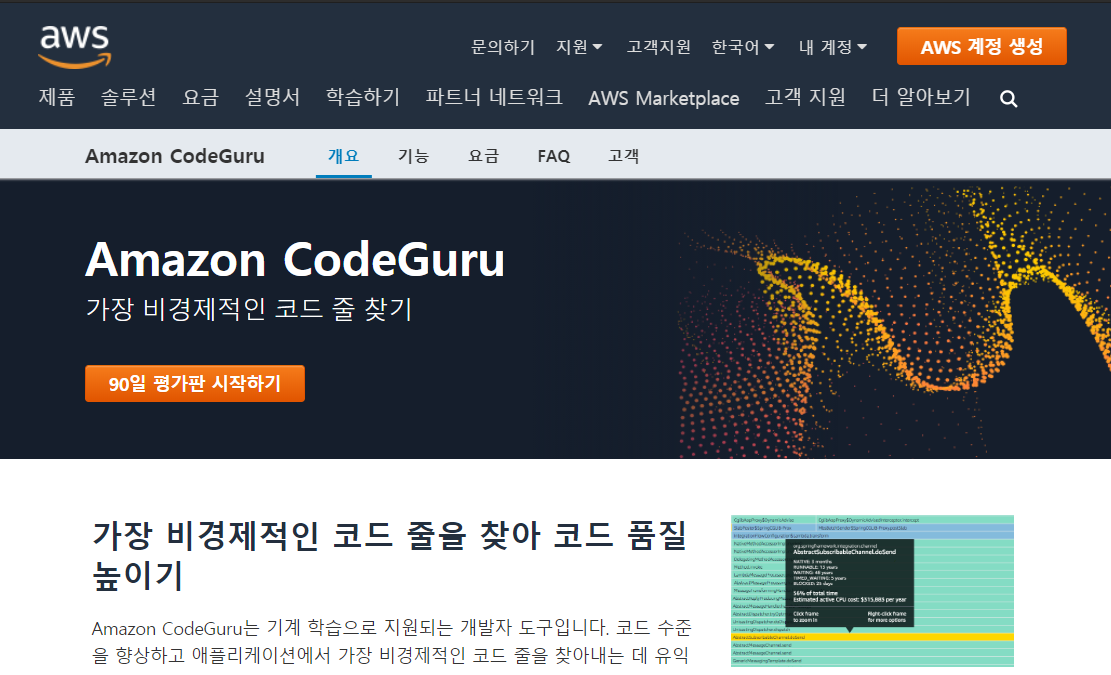Open the search magnifier icon
The image size is (1111, 675).
pyautogui.click(x=1008, y=98)
